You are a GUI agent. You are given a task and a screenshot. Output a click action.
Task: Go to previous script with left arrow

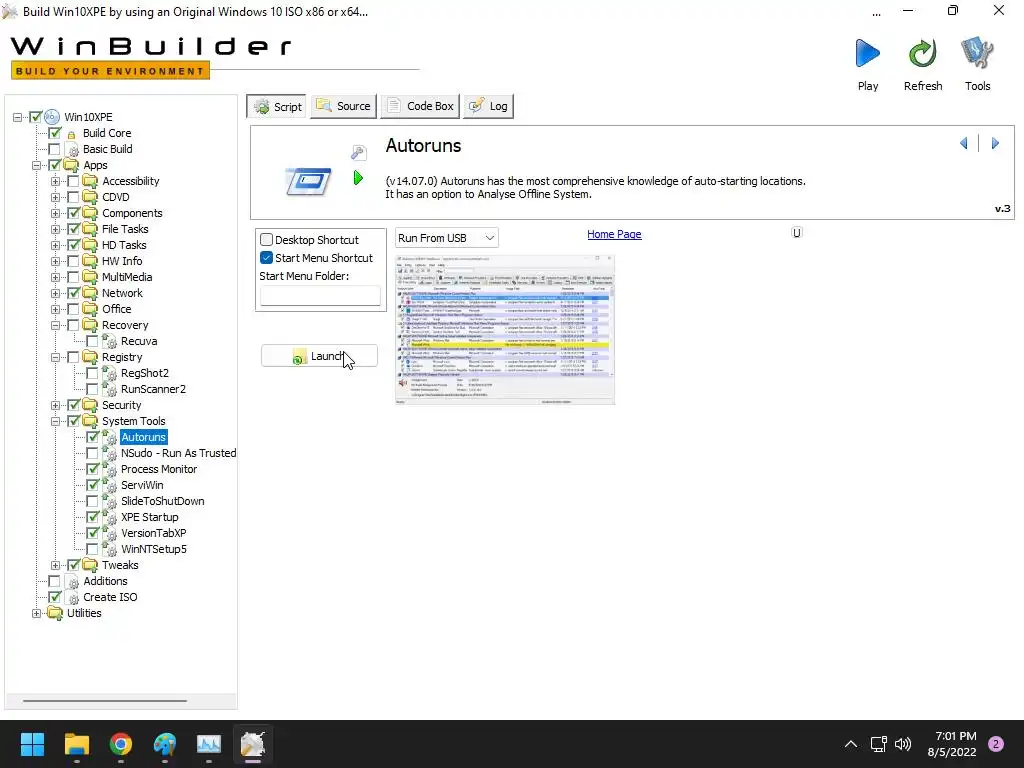963,143
